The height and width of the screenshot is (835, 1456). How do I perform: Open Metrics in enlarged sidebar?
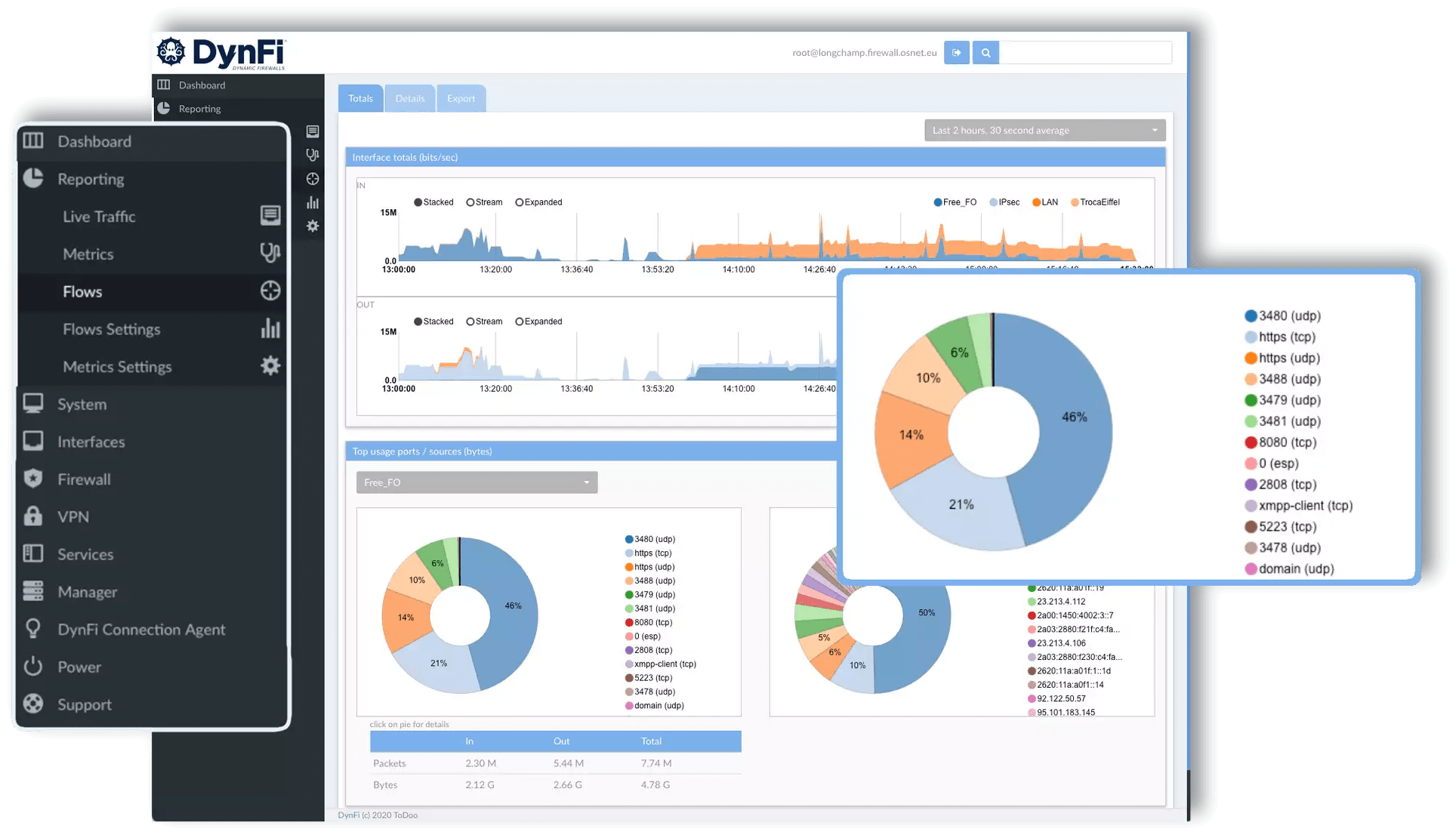88,255
